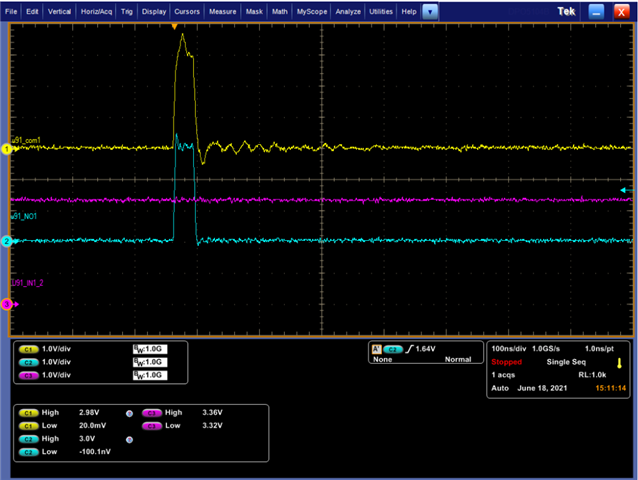638x480 pixels.
Task: Click the RL:1.0k record length readout
Action: point(592,375)
